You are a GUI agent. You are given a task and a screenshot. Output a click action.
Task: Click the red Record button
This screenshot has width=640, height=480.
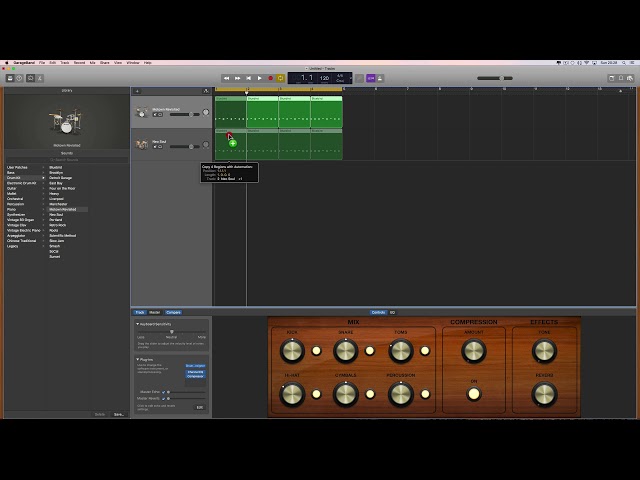[x=270, y=78]
